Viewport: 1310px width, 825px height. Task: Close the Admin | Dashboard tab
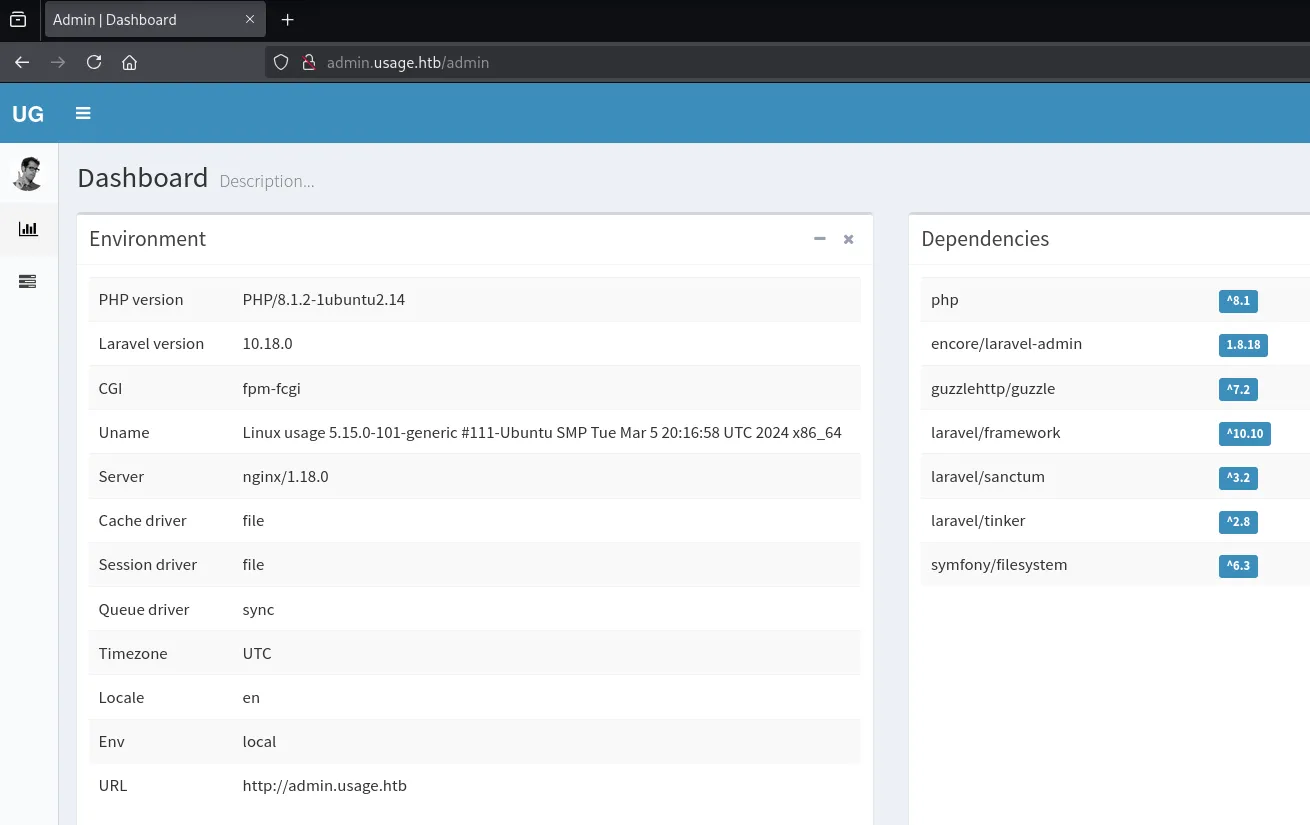[x=250, y=20]
